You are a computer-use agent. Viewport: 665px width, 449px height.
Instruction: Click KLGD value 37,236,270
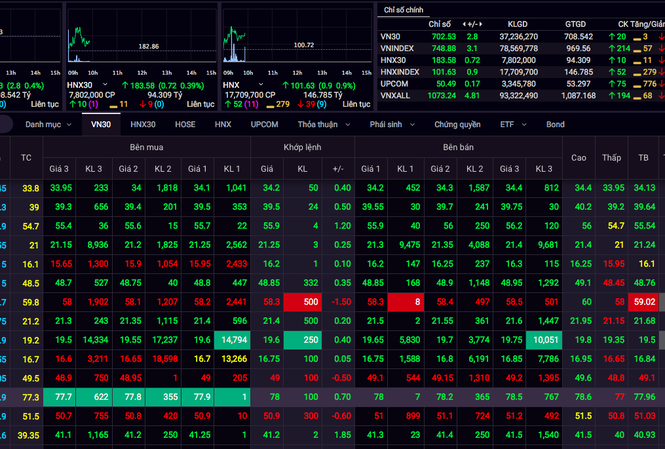click(519, 36)
